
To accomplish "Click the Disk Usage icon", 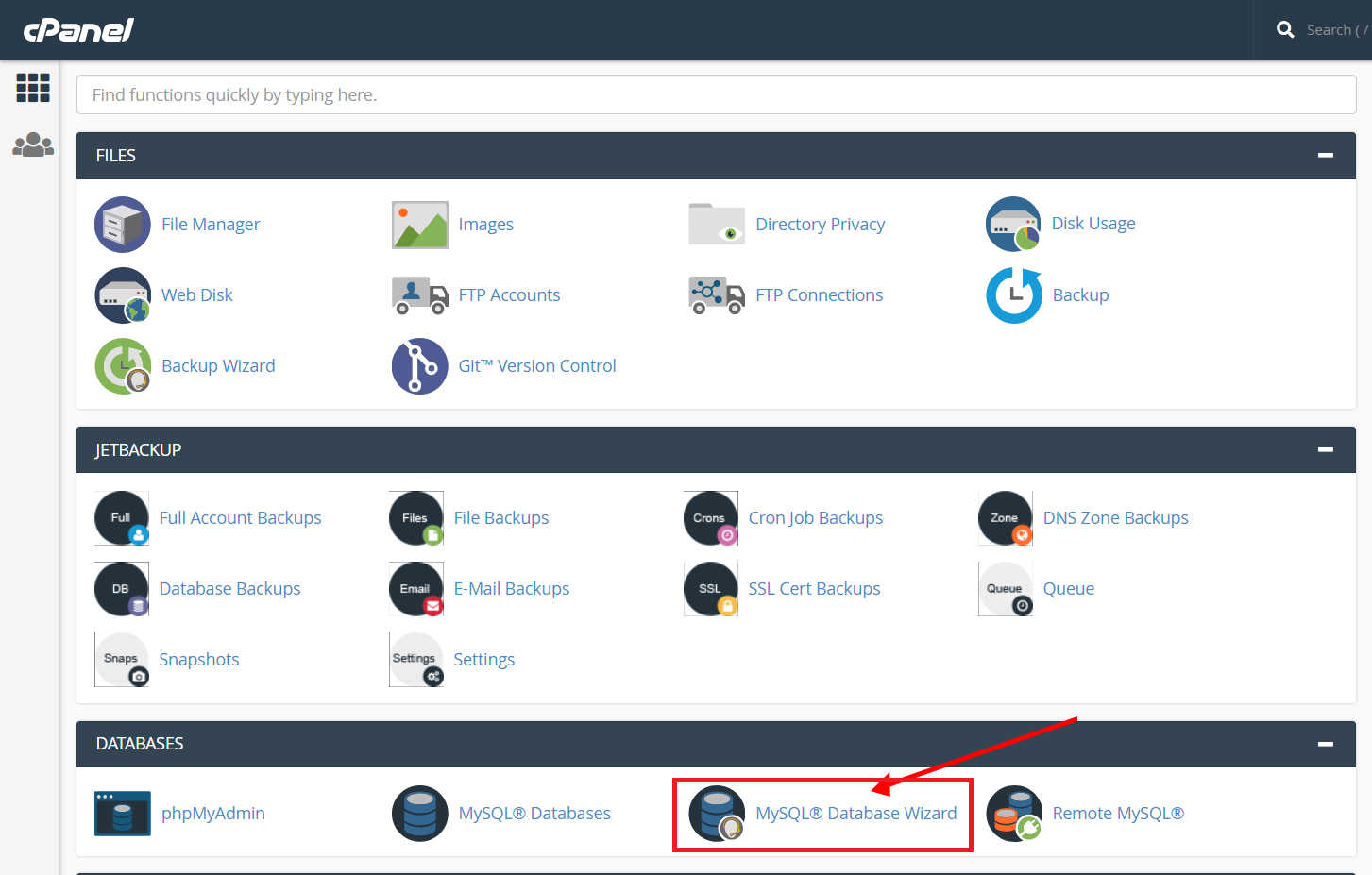I will click(1013, 225).
